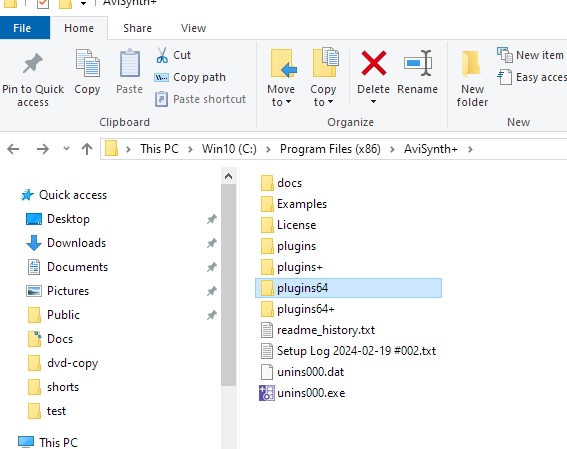Click the red Delete icon
567x449 pixels.
coord(374,63)
